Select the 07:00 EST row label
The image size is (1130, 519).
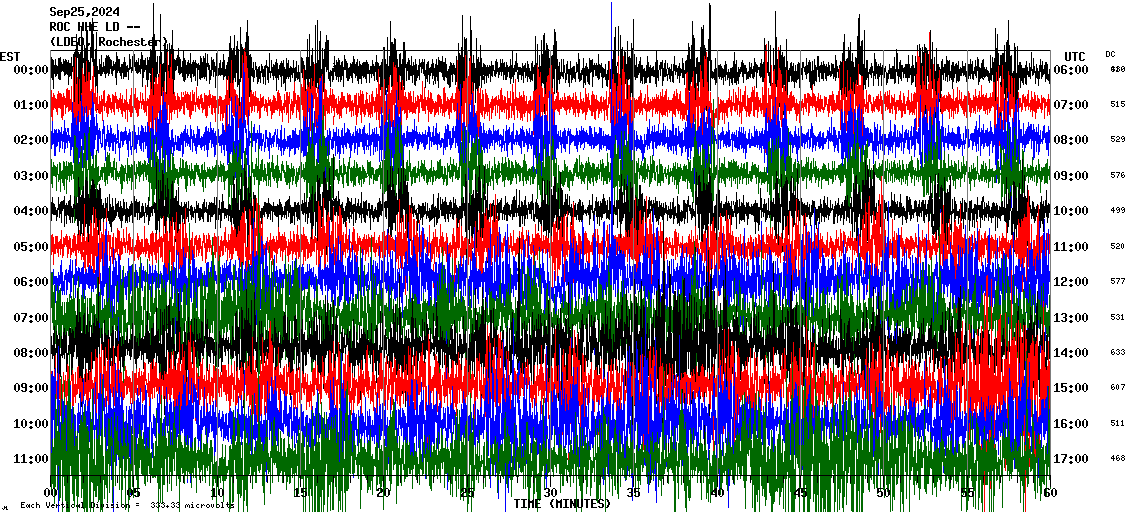pos(32,318)
